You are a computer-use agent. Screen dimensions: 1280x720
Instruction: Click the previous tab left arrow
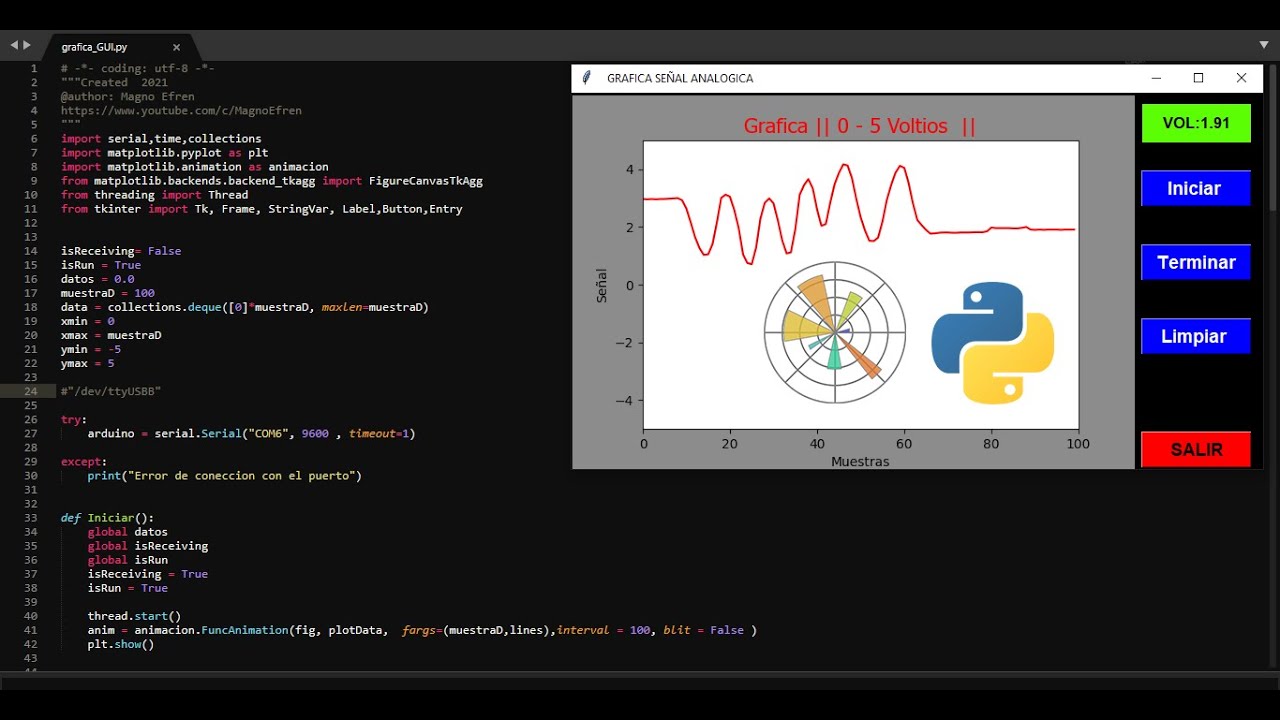coord(14,45)
